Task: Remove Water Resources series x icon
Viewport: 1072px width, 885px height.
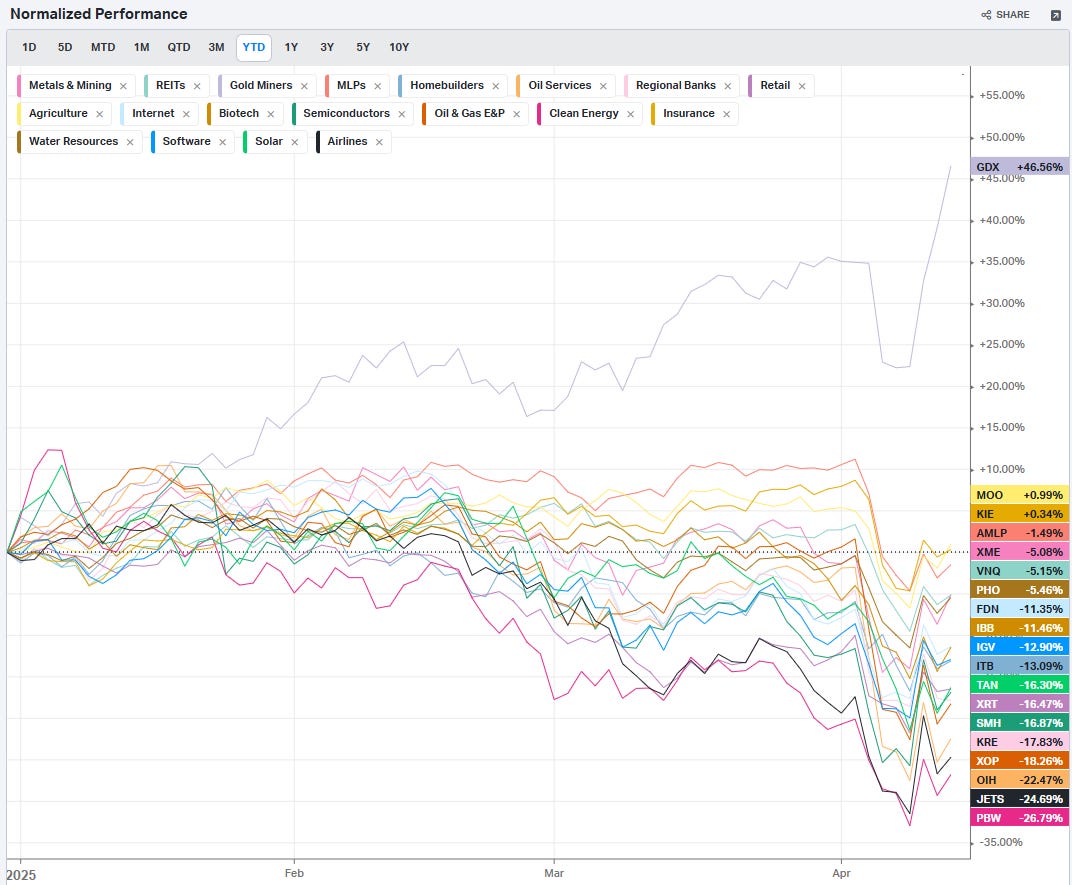Action: point(130,142)
